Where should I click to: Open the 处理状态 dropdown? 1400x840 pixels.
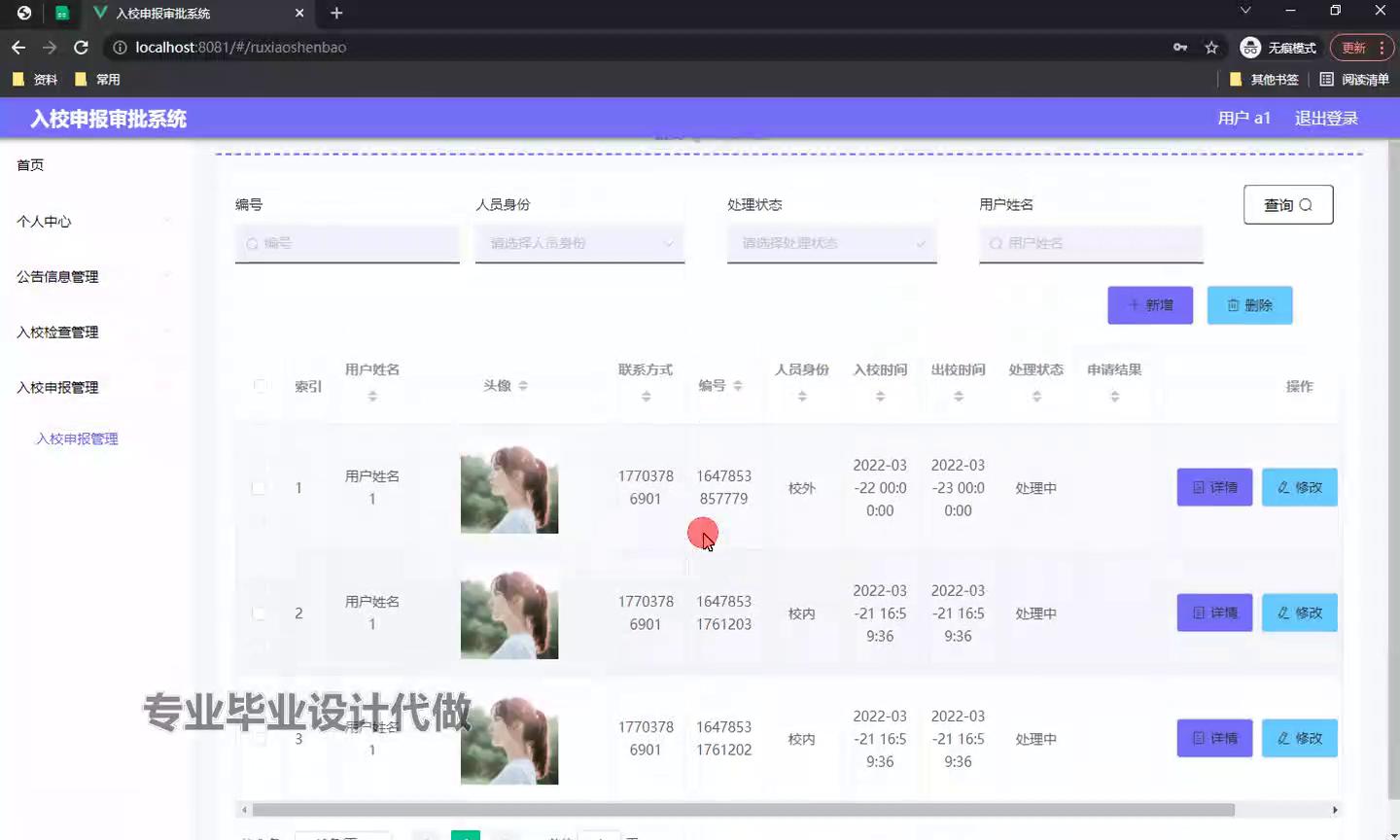click(831, 243)
